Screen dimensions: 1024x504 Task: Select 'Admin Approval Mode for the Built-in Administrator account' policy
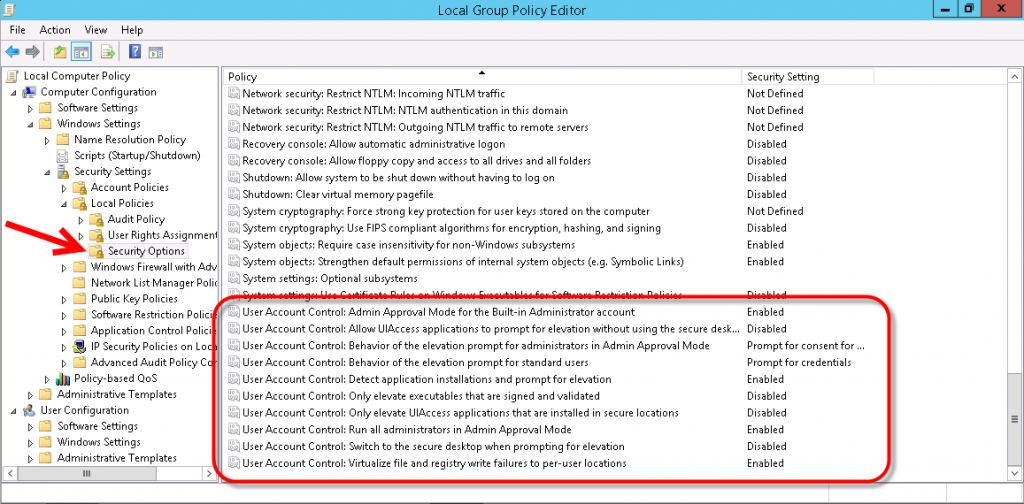click(438, 312)
